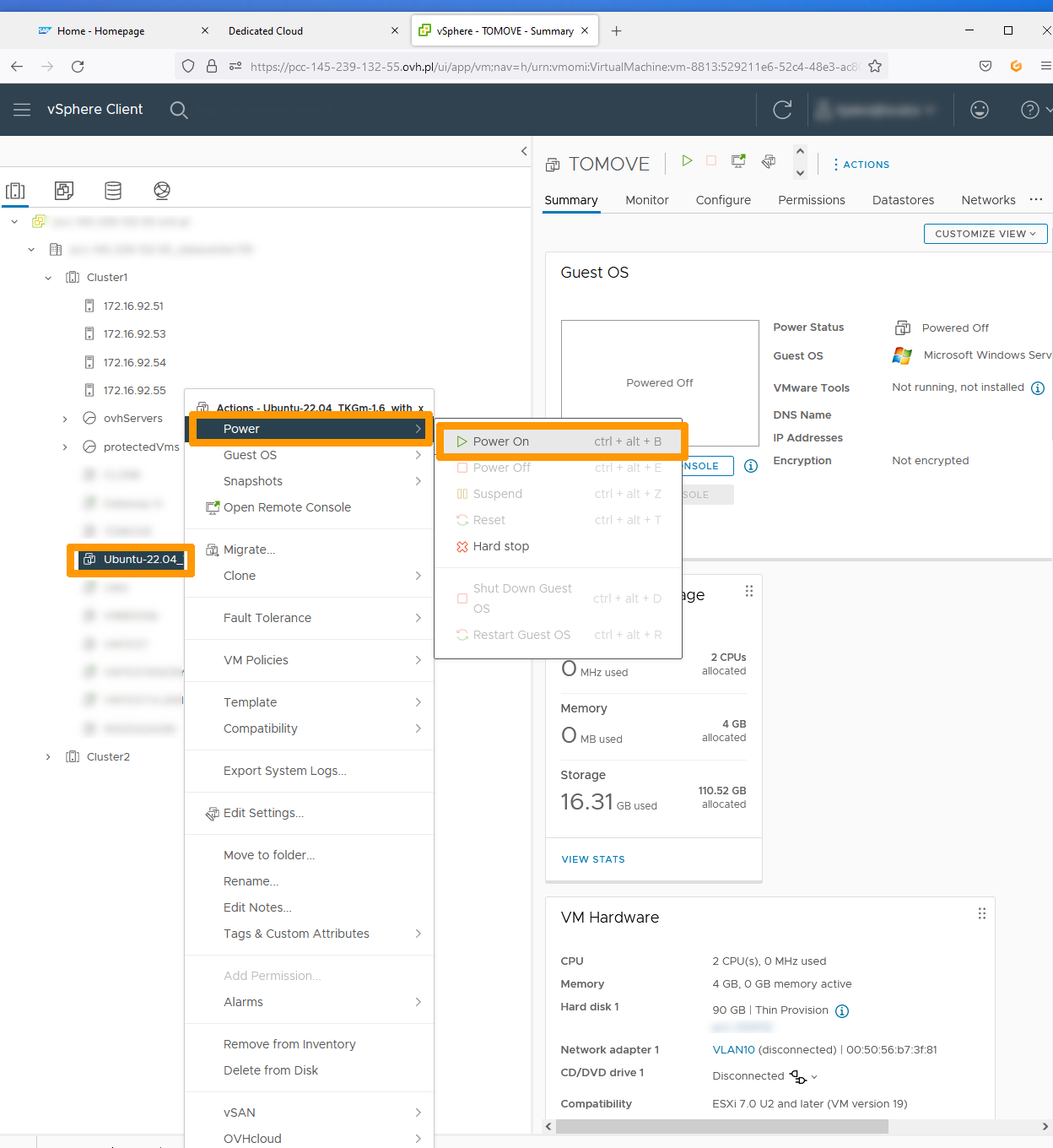1053x1148 pixels.
Task: Click the VM Hardware card drag handle
Action: click(982, 913)
